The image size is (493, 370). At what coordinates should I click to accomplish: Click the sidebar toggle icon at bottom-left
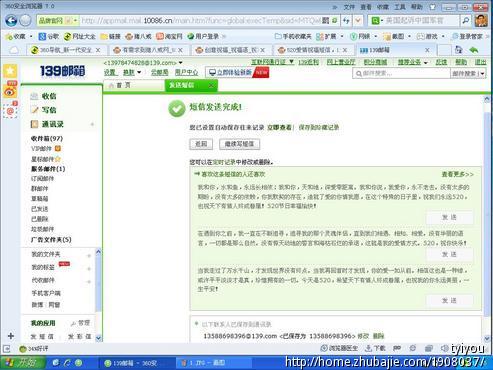[x=6, y=349]
